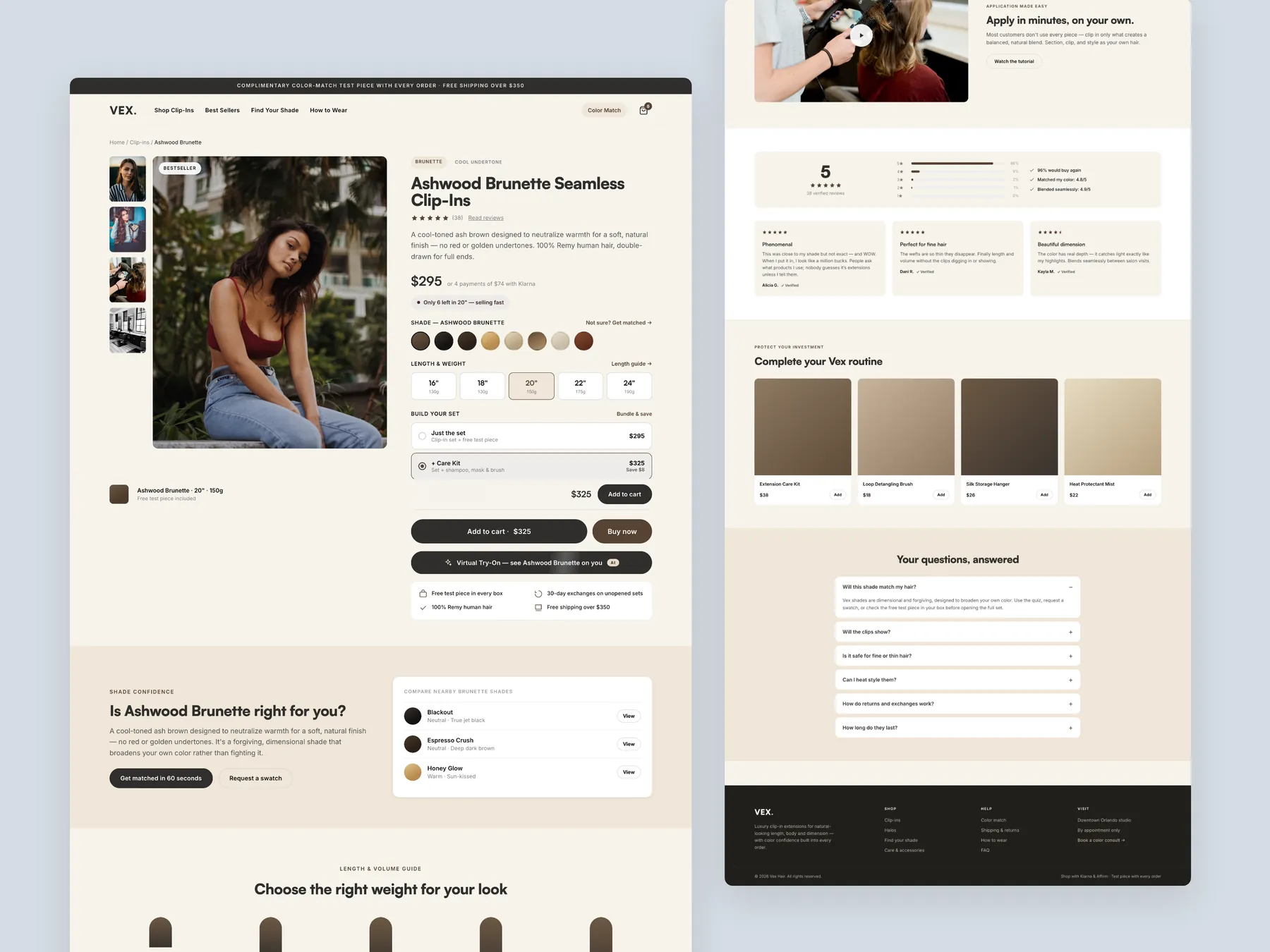Viewport: 1270px width, 952px height.
Task: Choose the 18" length option
Action: tap(483, 386)
